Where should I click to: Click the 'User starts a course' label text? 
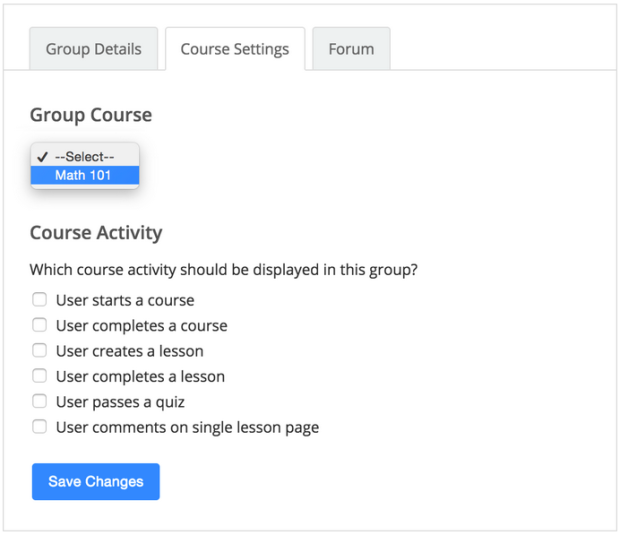pyautogui.click(x=125, y=301)
